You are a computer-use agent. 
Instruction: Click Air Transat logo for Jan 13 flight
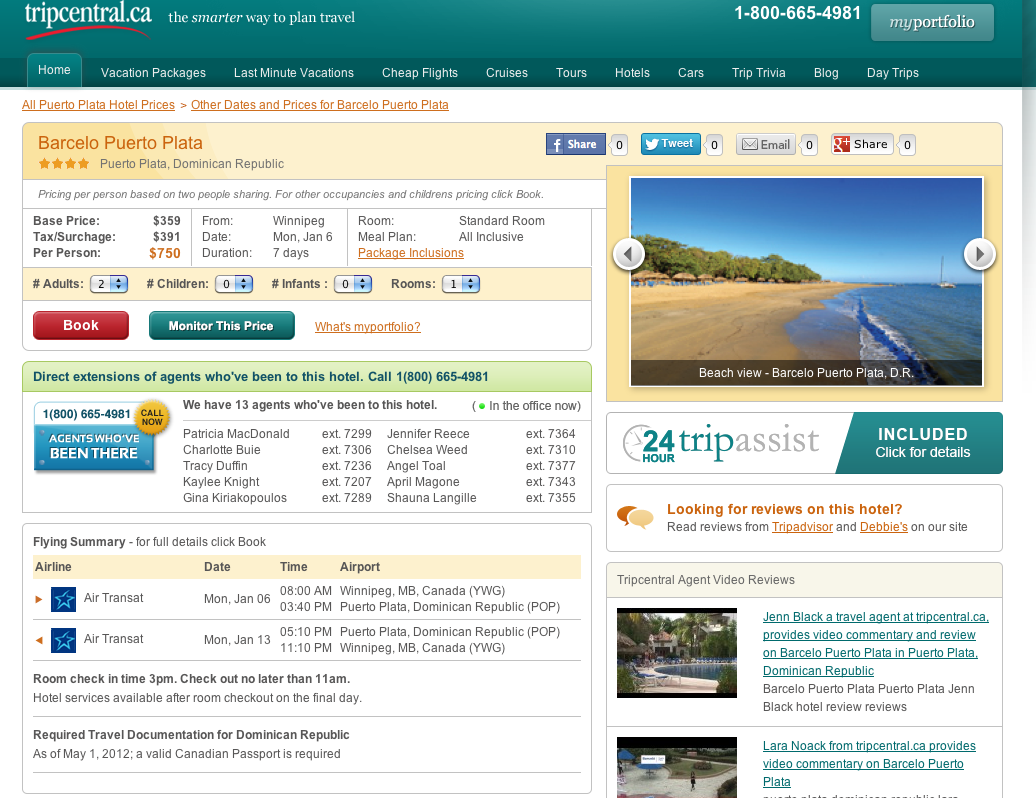63,640
